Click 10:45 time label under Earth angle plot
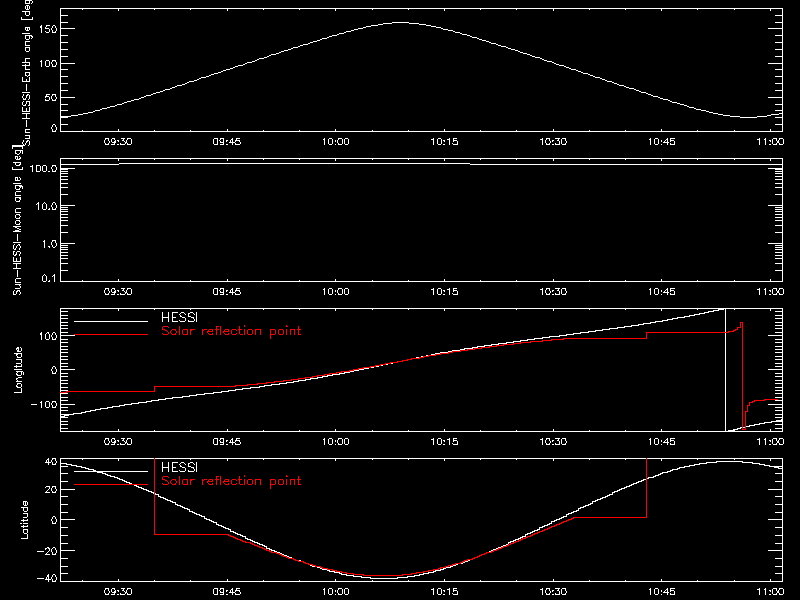 point(662,141)
